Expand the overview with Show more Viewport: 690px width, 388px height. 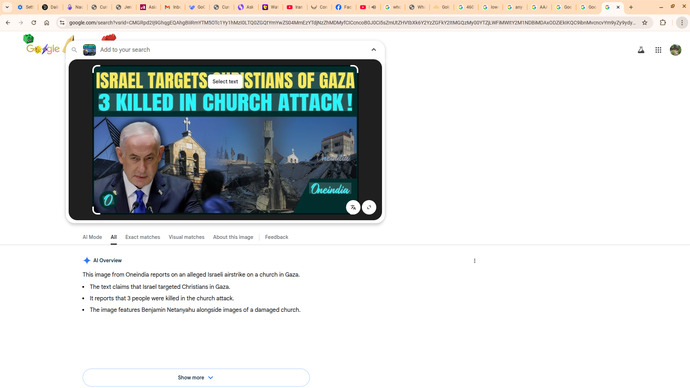(x=196, y=377)
